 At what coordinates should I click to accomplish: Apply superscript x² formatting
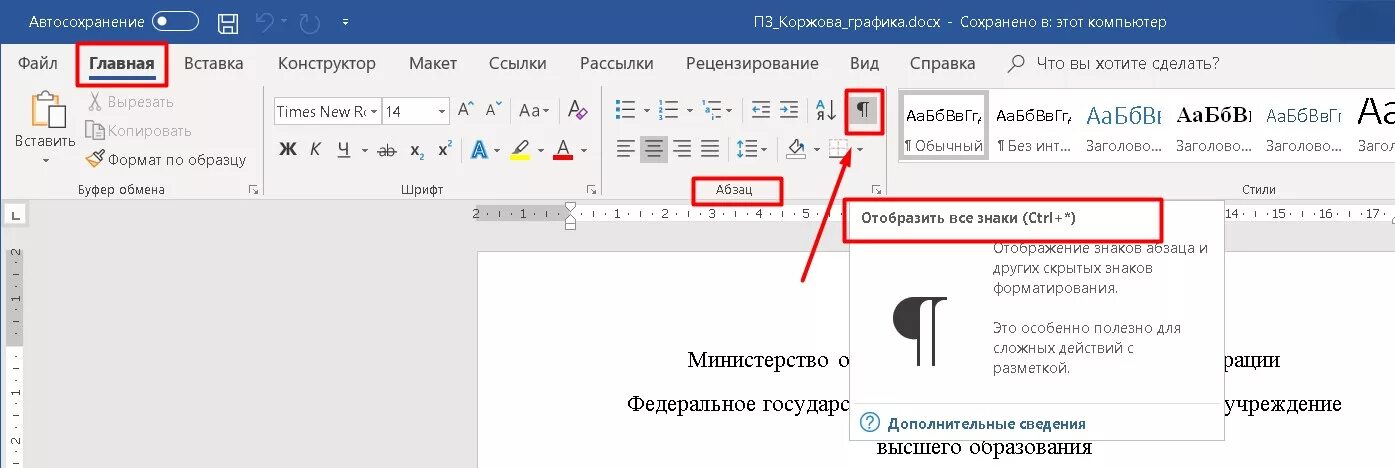[x=445, y=150]
